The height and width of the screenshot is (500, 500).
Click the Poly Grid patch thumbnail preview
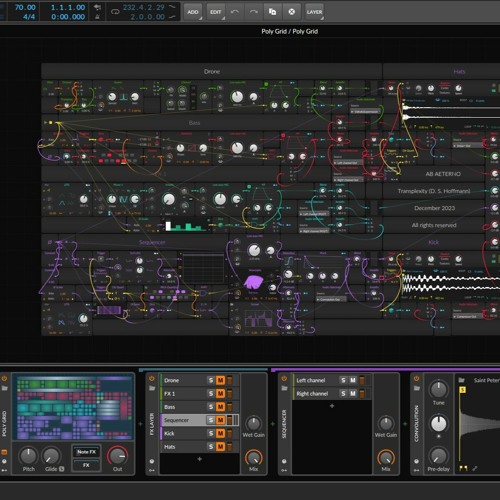[73, 407]
